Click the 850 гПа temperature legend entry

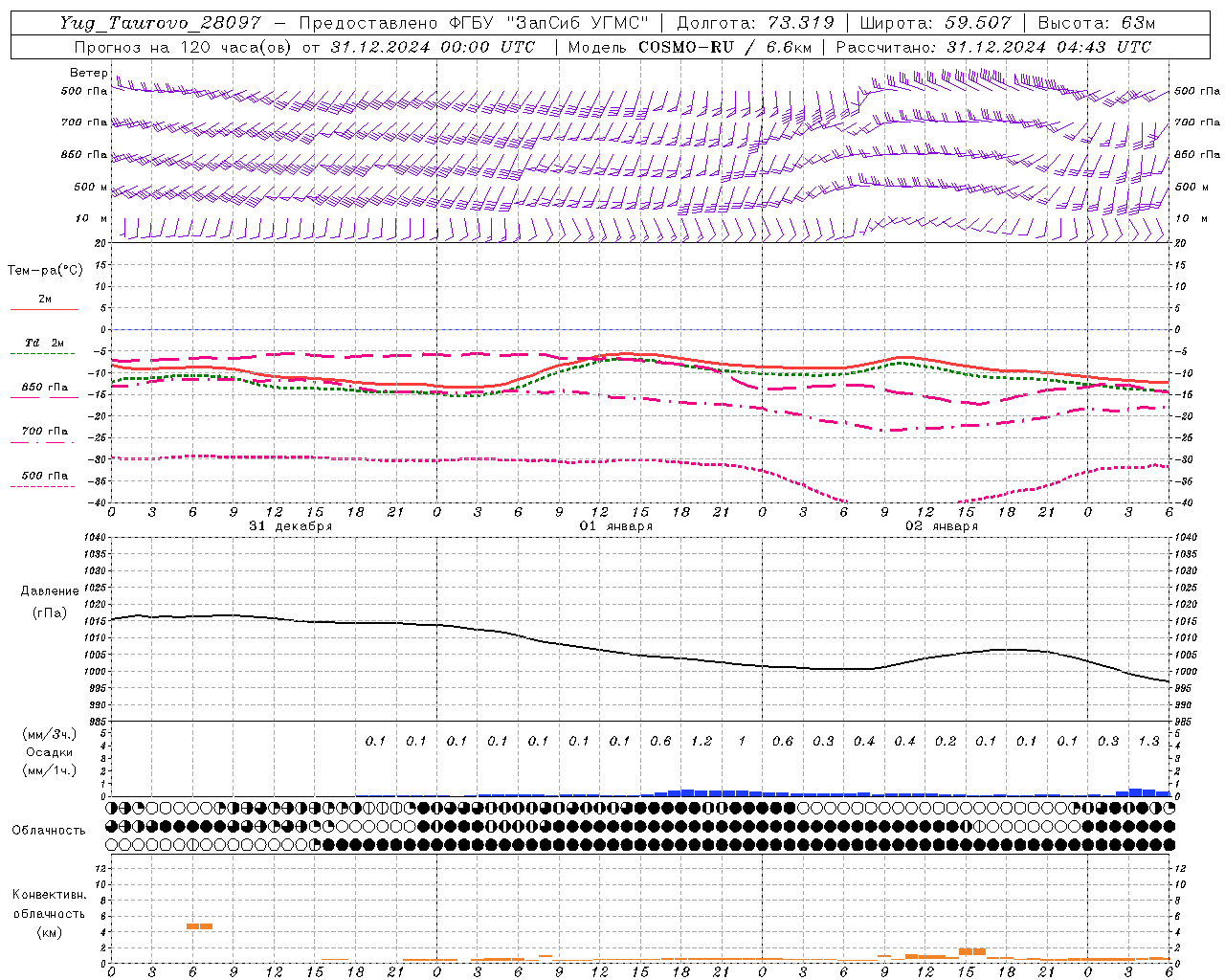45,388
